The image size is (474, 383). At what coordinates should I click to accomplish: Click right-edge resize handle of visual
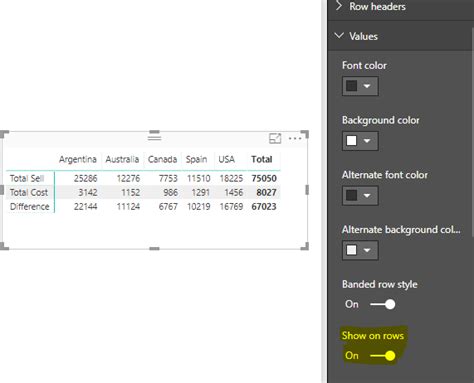[307, 190]
